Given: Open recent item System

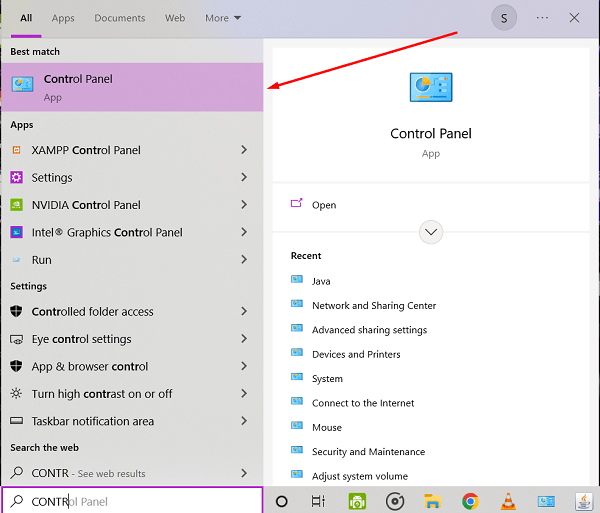Looking at the screenshot, I should [327, 379].
